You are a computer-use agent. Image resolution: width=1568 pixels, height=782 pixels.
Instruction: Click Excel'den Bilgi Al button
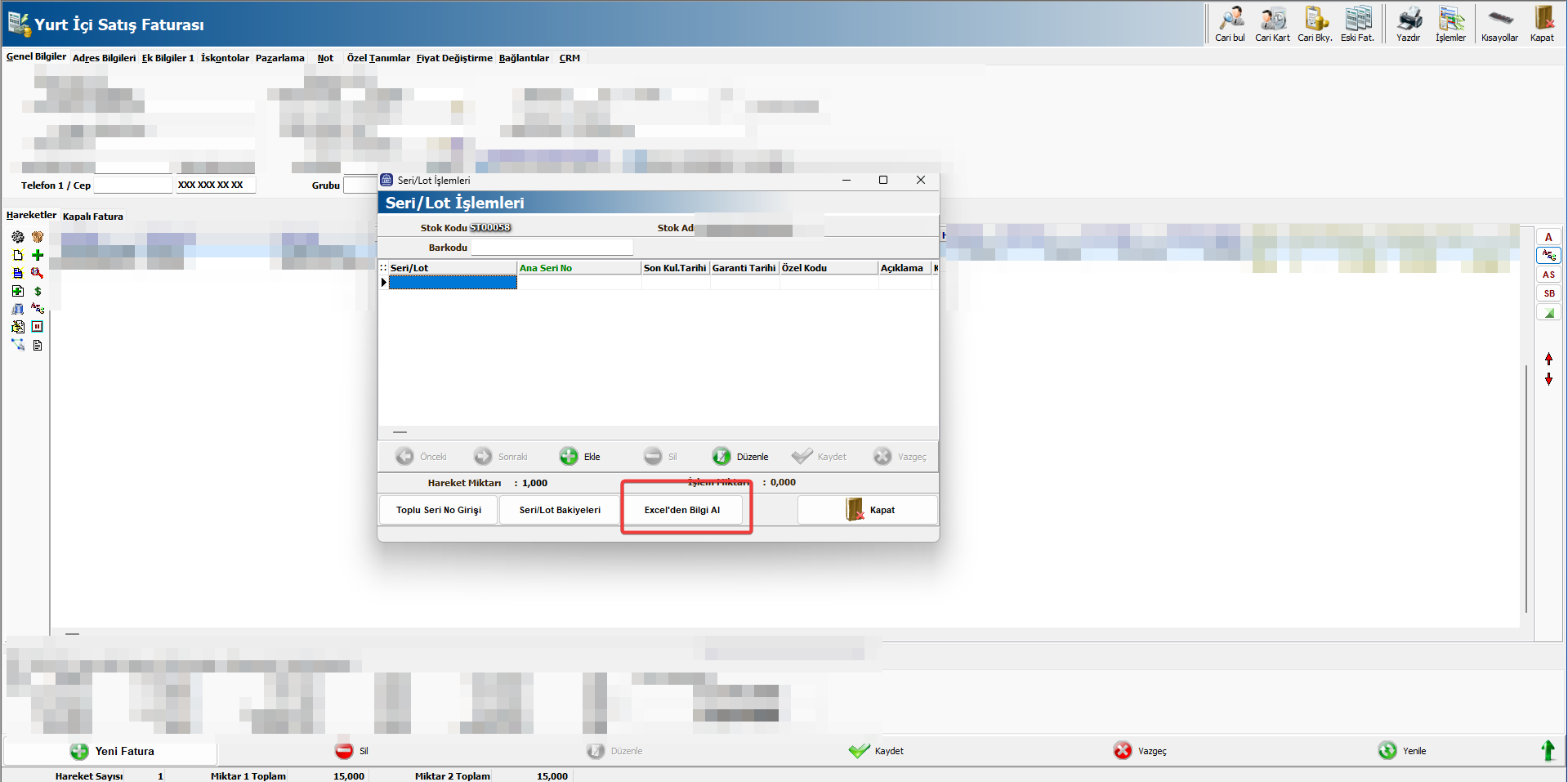pos(682,510)
